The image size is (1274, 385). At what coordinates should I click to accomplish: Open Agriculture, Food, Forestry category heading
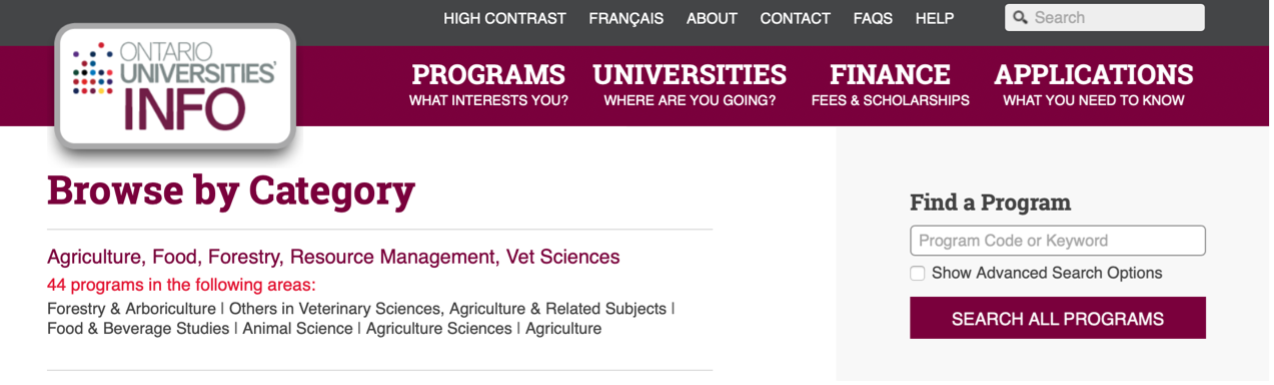[x=334, y=257]
